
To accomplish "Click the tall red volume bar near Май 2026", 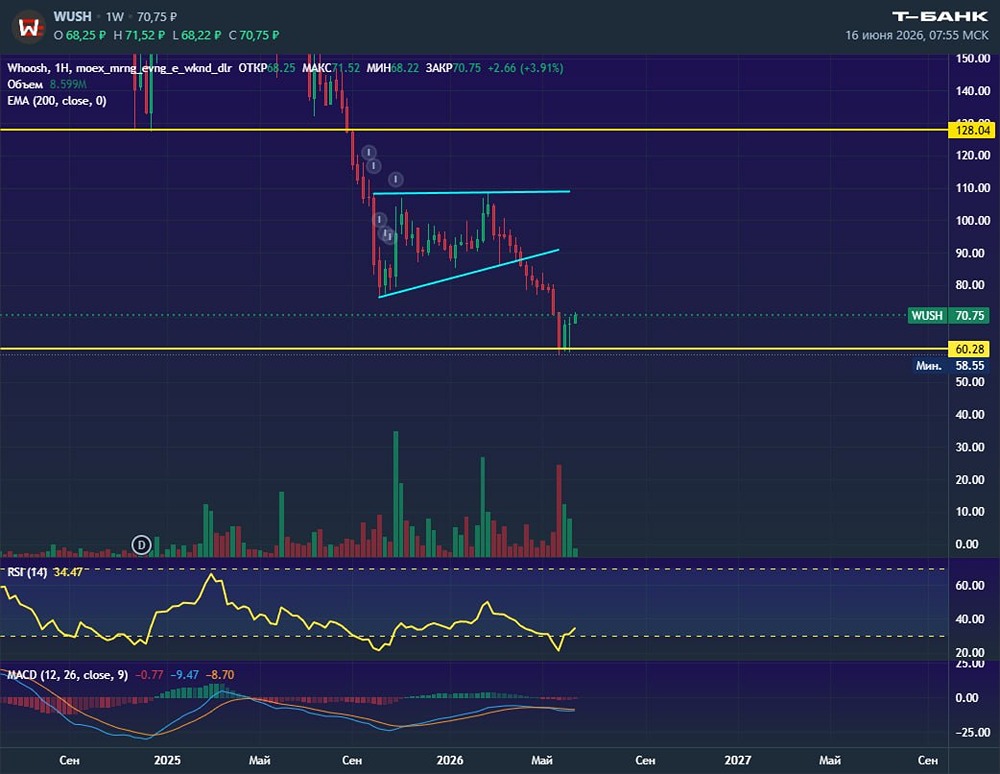I will [559, 510].
